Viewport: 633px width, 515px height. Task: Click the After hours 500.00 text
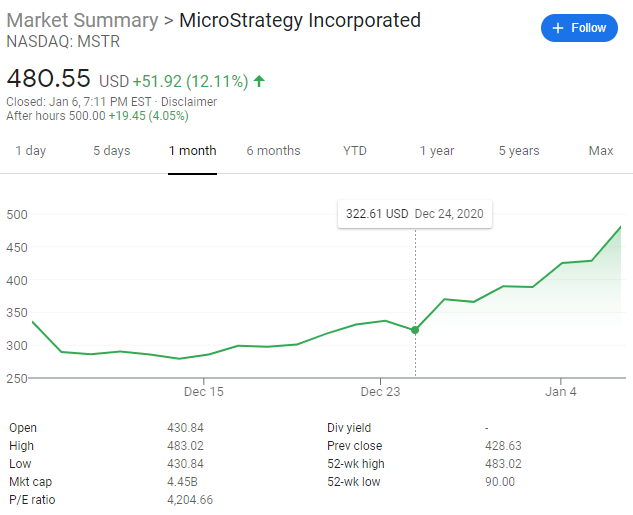[x=56, y=116]
